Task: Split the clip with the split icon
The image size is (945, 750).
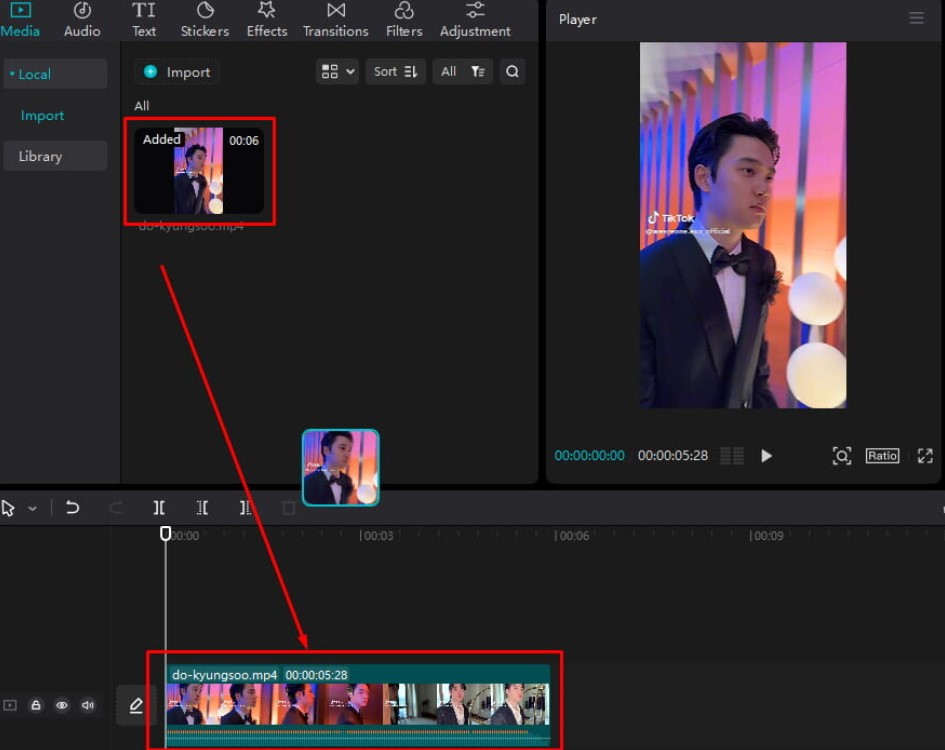Action: click(x=158, y=508)
